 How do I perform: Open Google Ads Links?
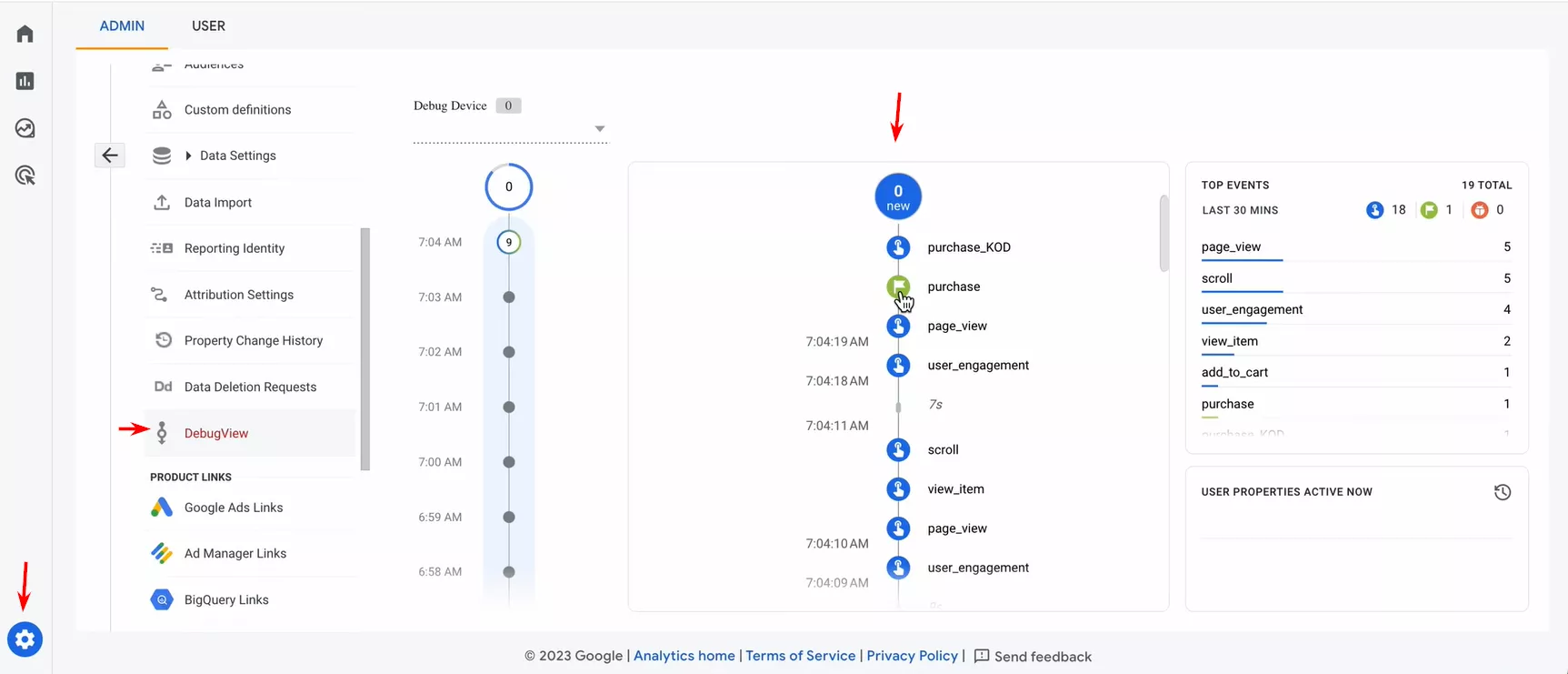(234, 508)
